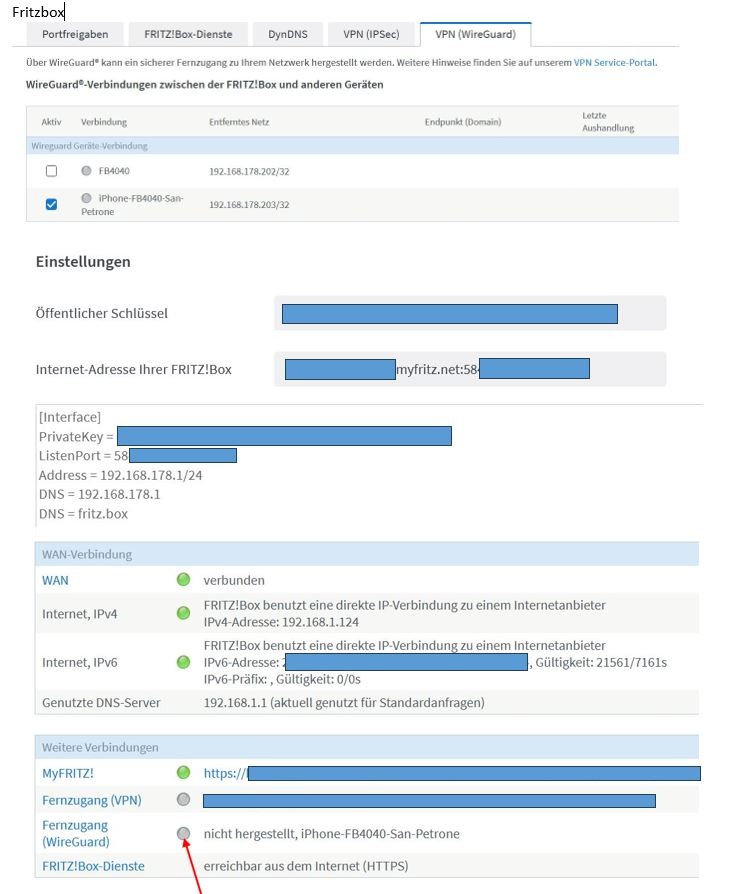
Task: Click the gray status dot beside FB4040
Action: [x=86, y=171]
